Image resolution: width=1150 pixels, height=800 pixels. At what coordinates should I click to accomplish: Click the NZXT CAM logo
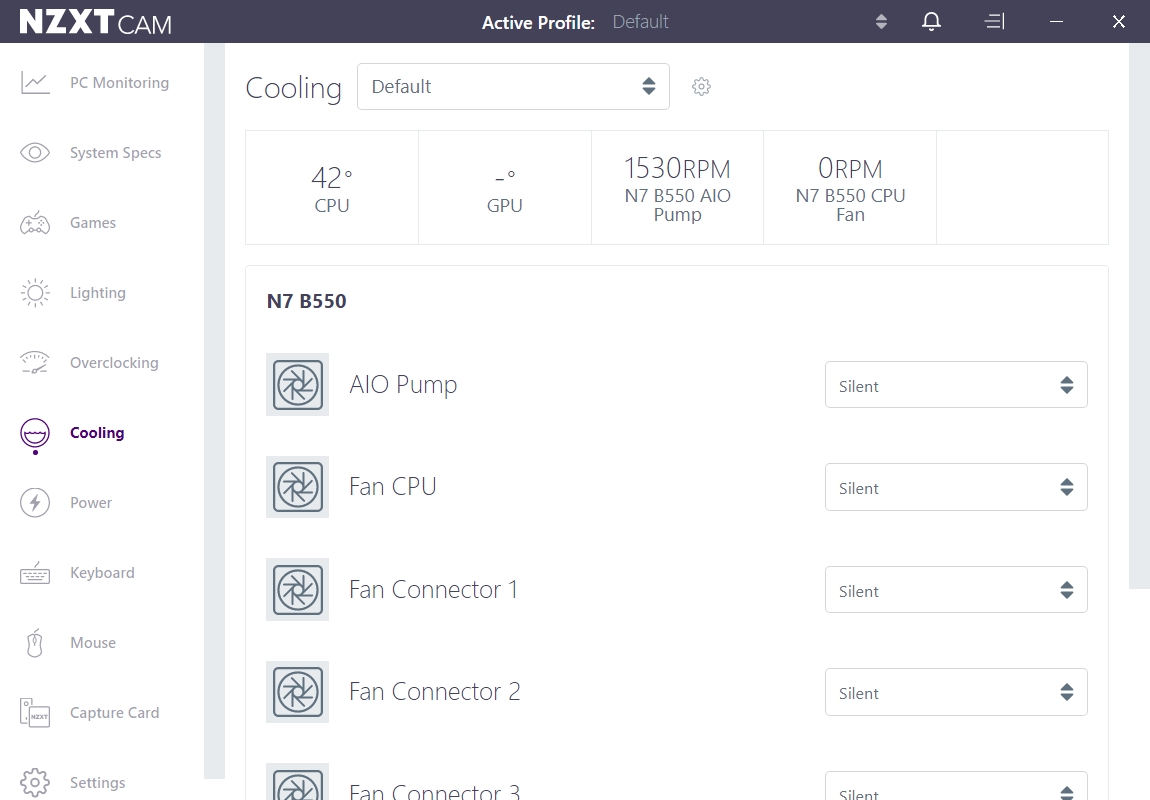[95, 21]
